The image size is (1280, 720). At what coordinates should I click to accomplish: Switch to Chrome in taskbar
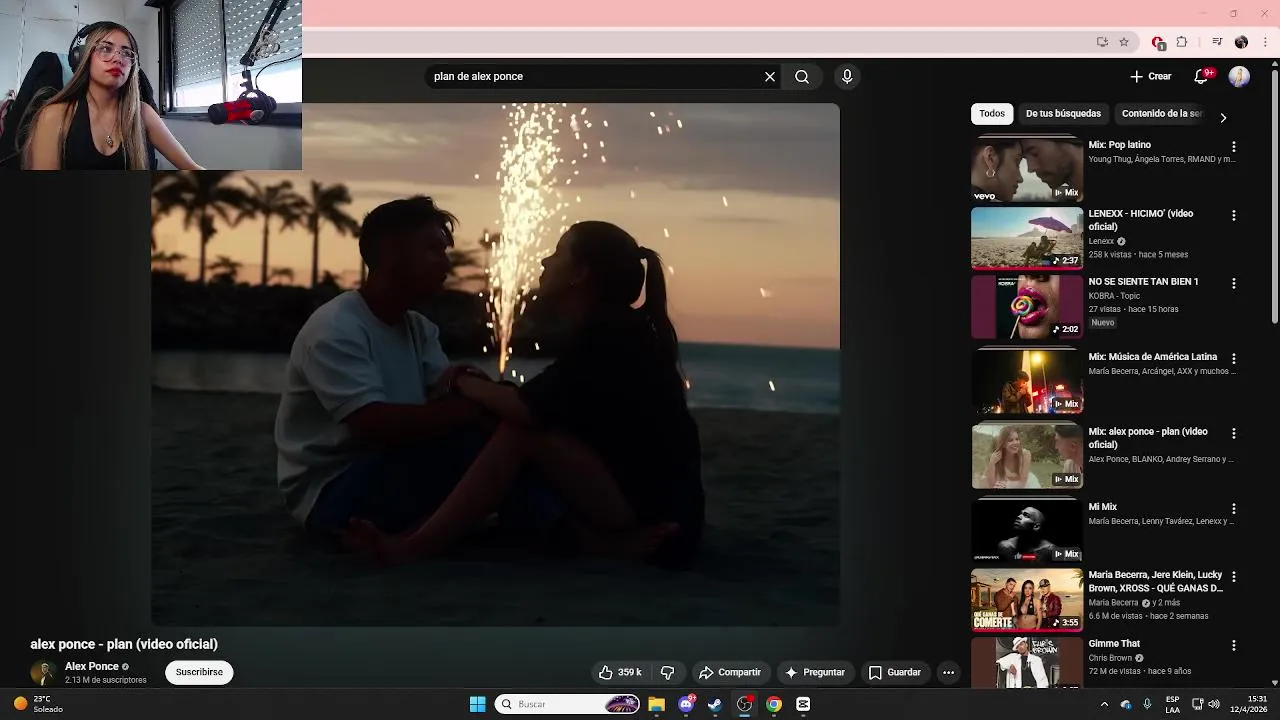click(774, 704)
